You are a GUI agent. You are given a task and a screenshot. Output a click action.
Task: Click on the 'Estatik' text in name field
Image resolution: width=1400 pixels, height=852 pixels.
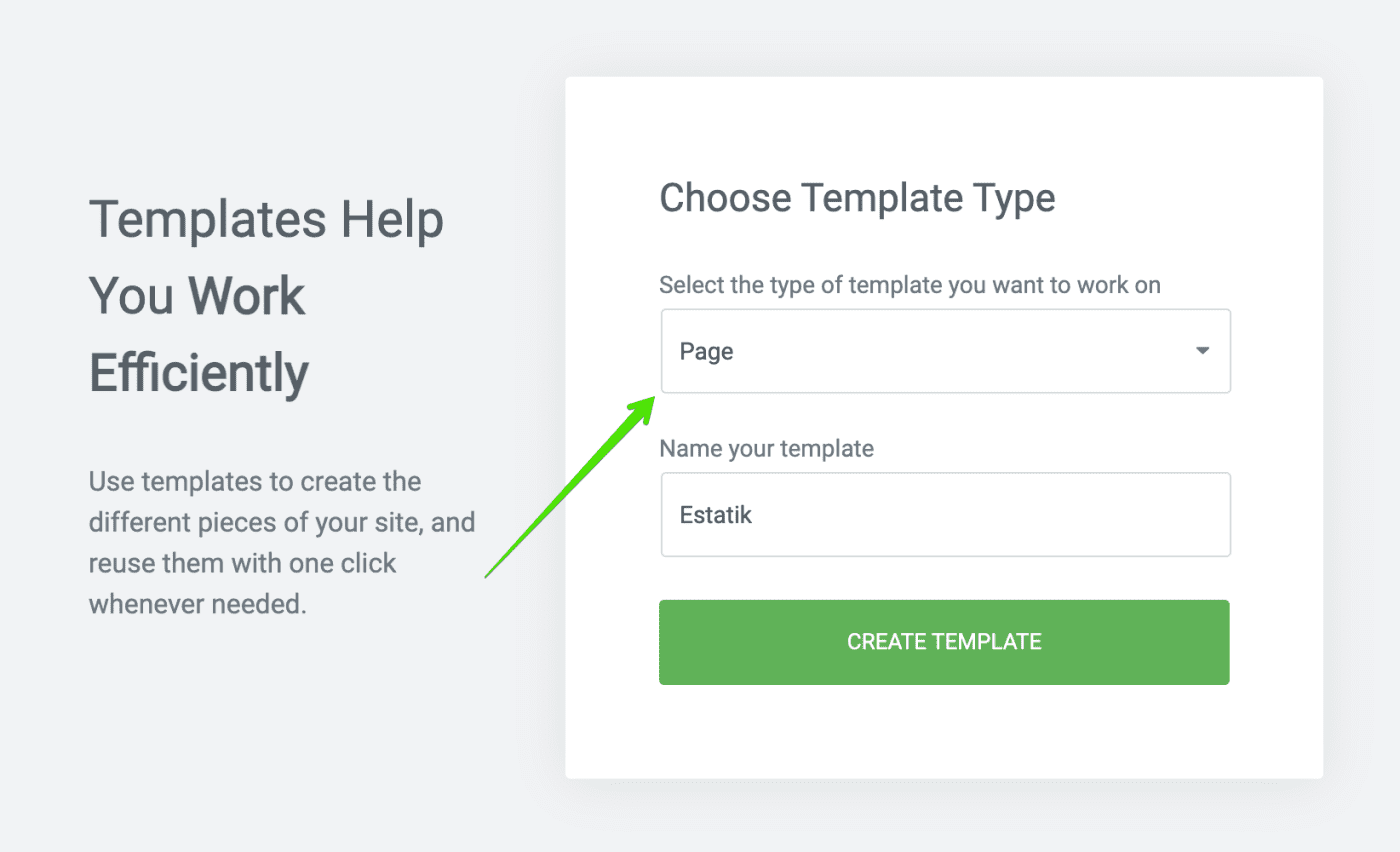pos(715,516)
